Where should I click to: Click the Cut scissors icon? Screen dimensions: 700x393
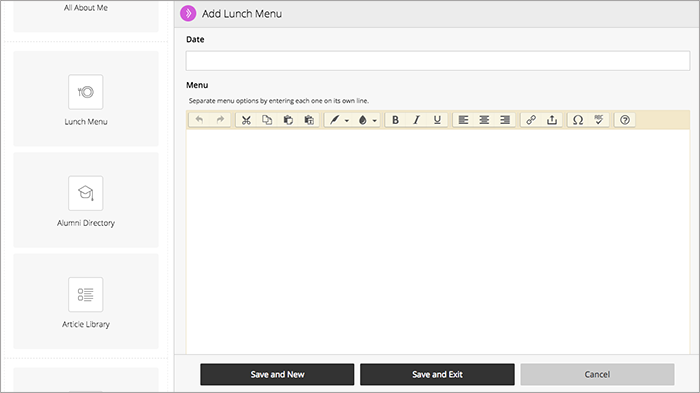click(246, 120)
